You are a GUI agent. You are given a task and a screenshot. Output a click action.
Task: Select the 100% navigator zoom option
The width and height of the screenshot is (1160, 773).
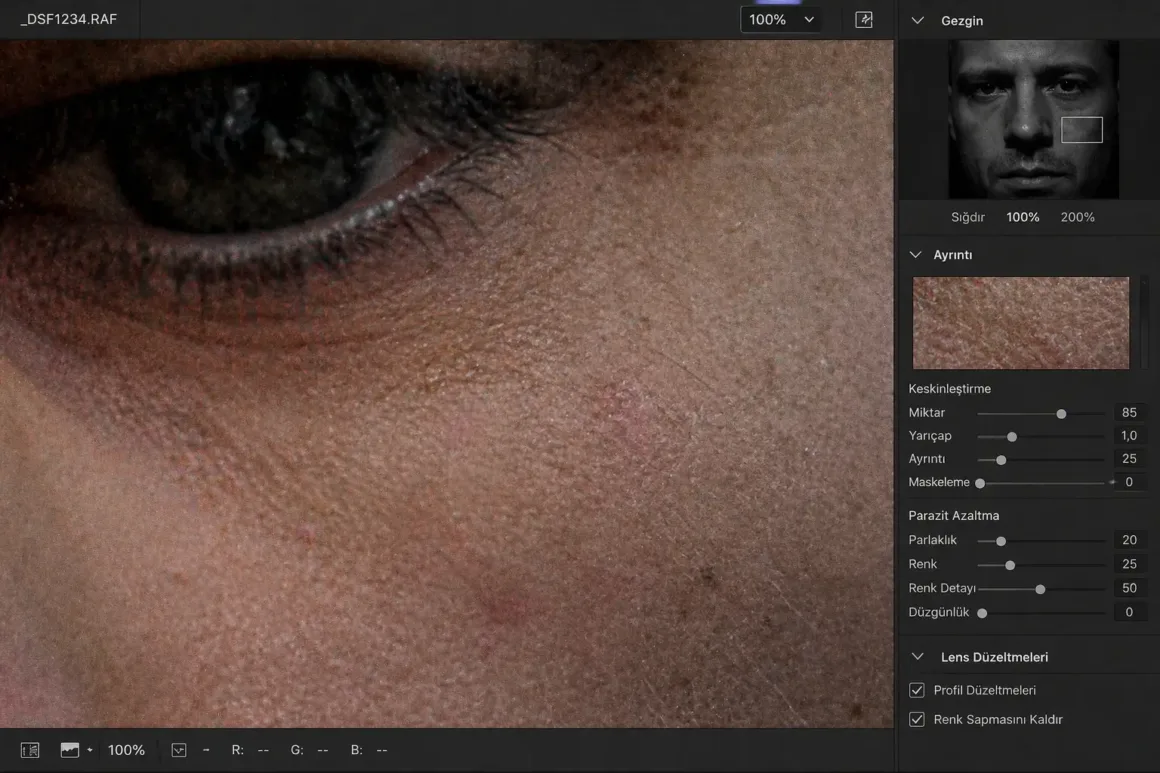(x=1022, y=217)
